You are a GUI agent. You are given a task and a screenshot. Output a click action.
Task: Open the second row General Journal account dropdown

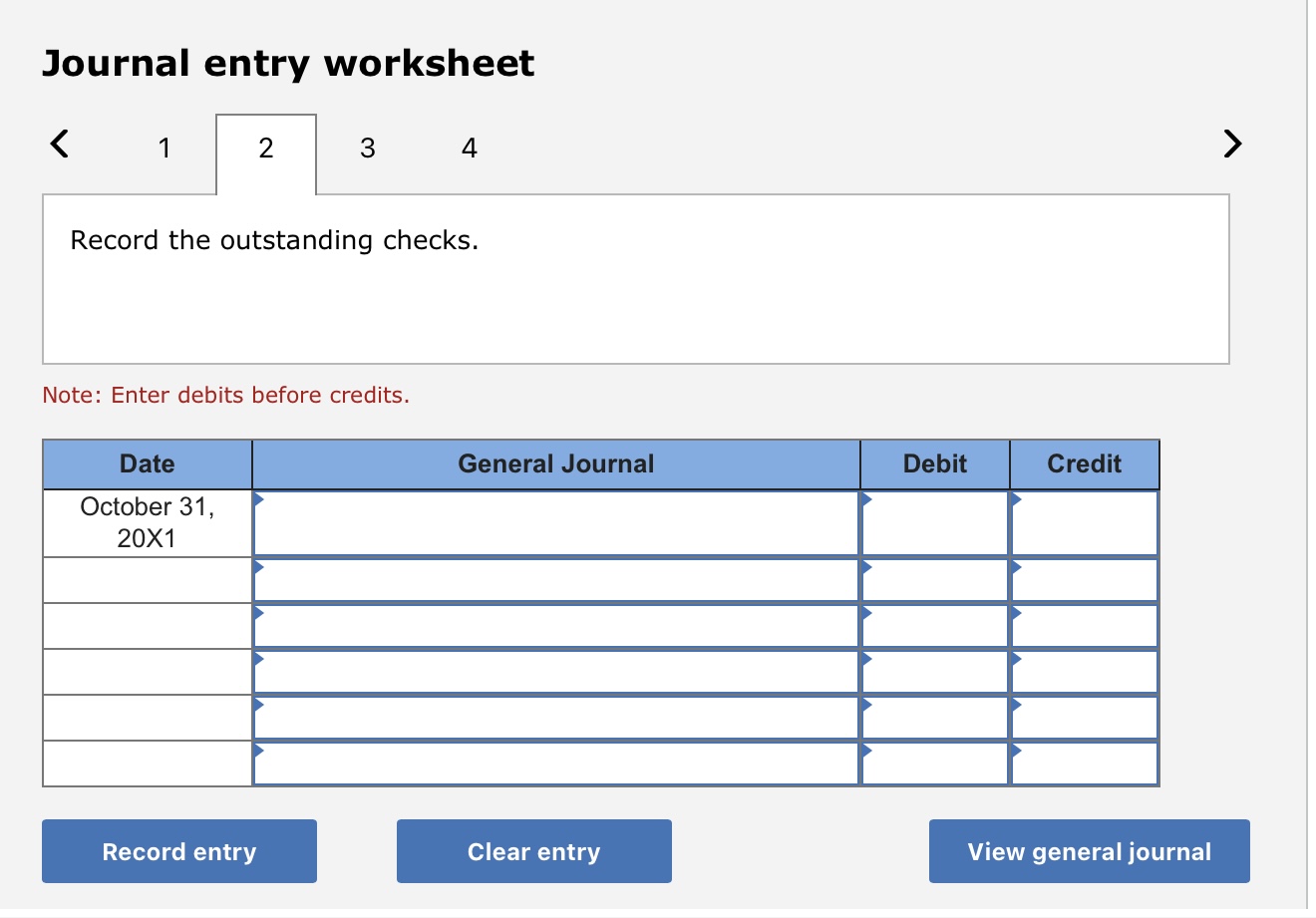pyautogui.click(x=555, y=579)
